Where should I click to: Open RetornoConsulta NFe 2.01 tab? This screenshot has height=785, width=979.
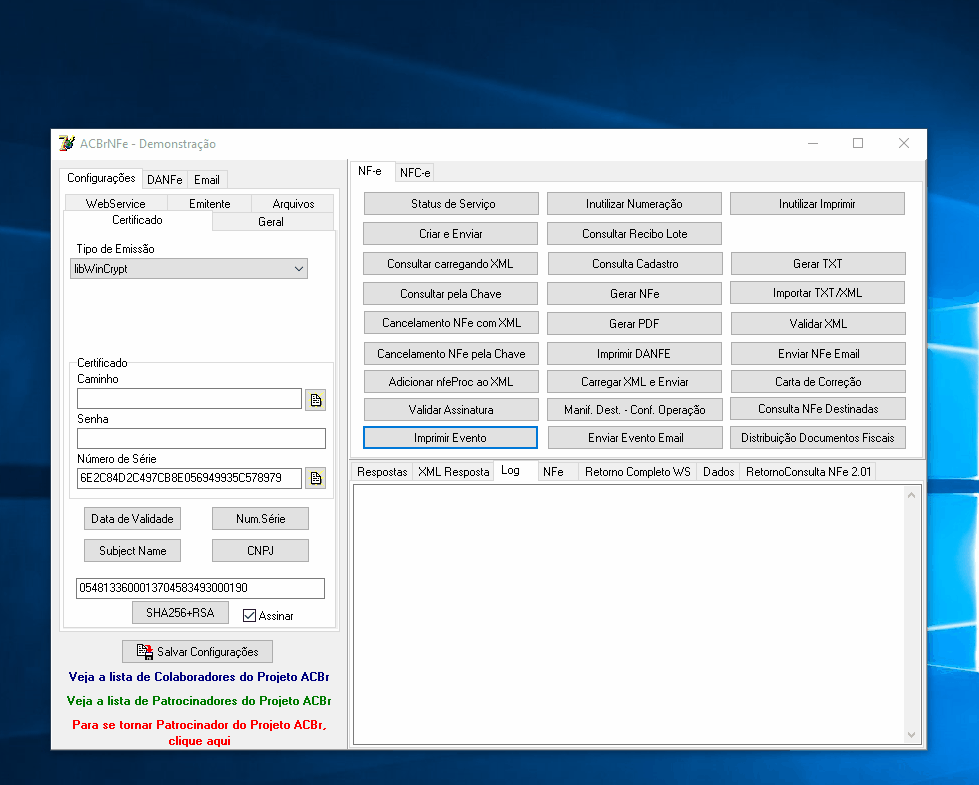pos(808,471)
